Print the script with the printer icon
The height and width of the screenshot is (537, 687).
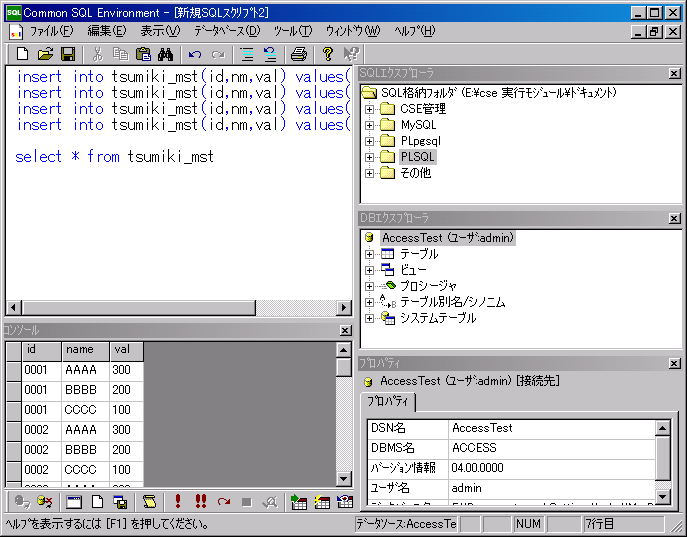pyautogui.click(x=299, y=54)
